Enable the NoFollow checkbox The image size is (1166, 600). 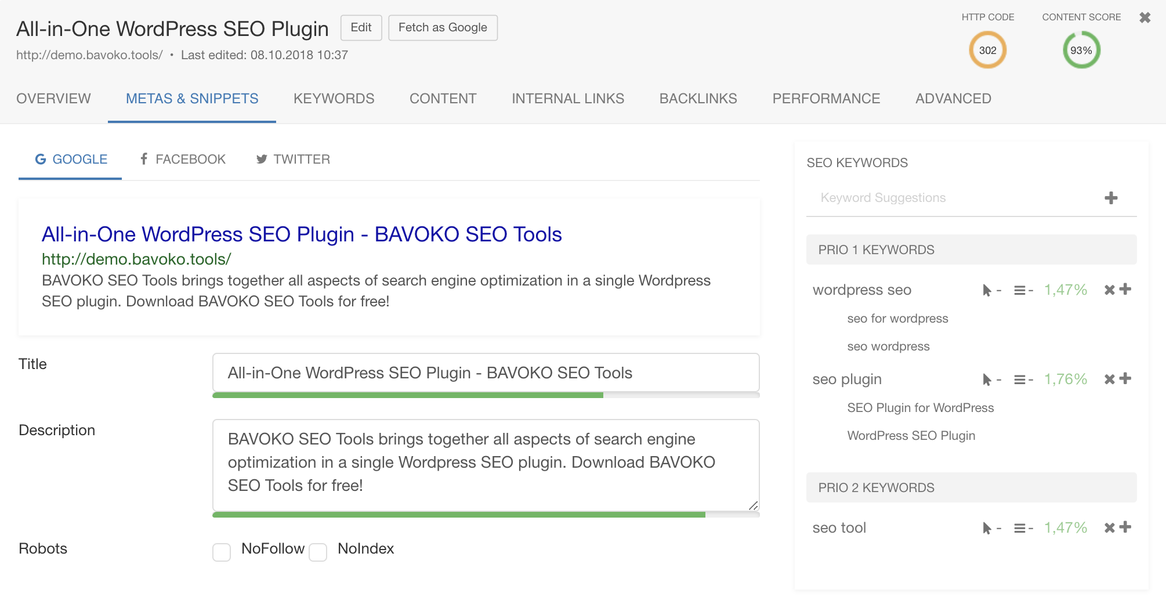point(222,552)
